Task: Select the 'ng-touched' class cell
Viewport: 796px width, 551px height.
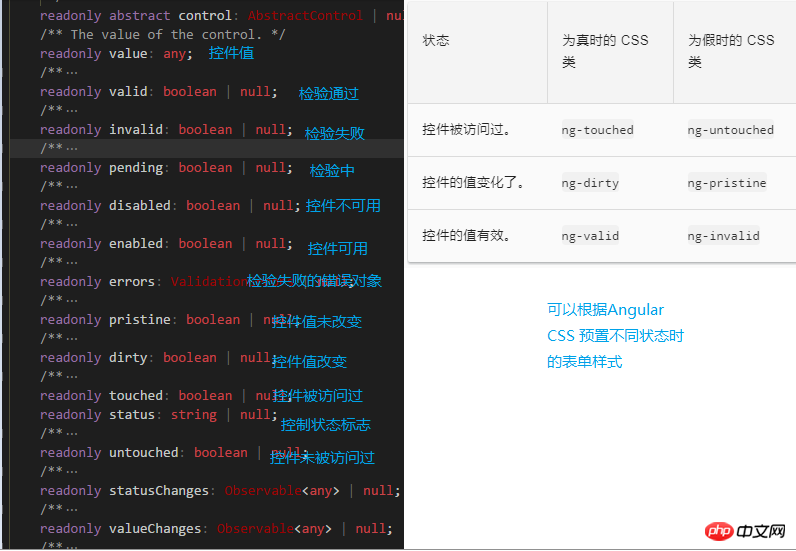Action: [598, 130]
